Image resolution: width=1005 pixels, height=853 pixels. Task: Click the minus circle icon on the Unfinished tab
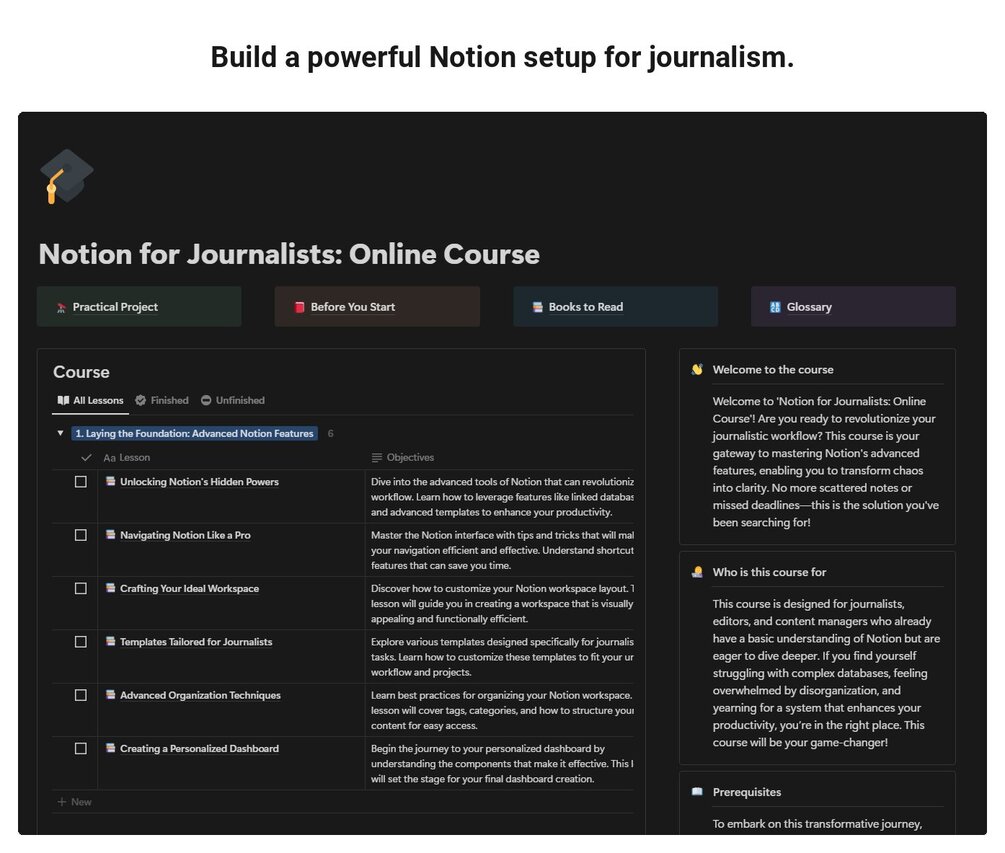coord(206,401)
